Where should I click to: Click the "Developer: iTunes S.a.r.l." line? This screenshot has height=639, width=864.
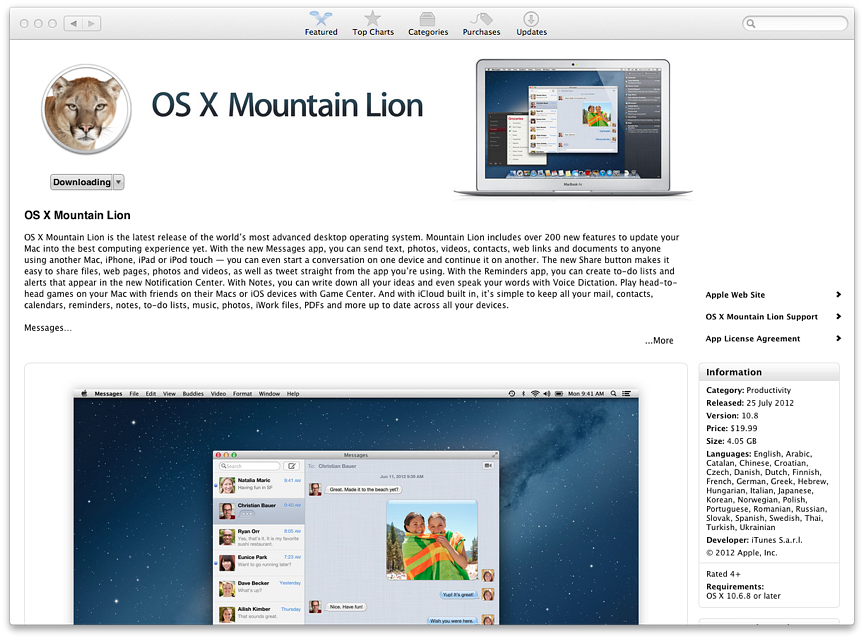754,540
